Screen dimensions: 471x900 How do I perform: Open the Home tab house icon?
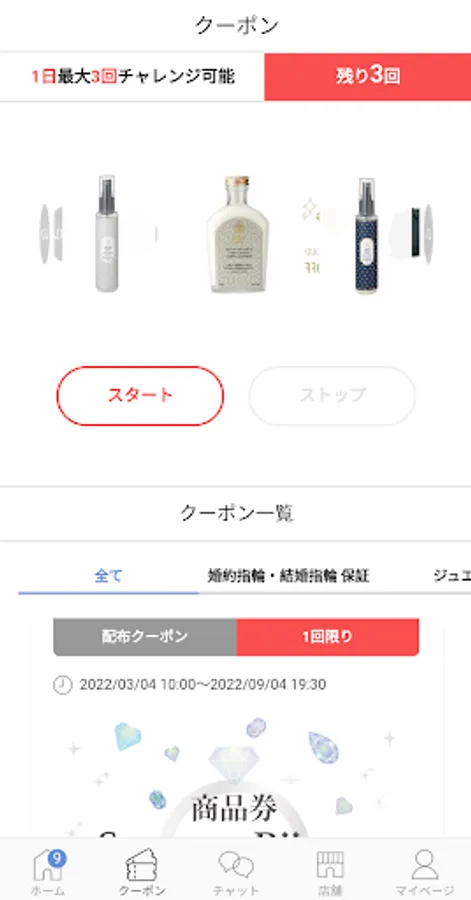(x=48, y=866)
